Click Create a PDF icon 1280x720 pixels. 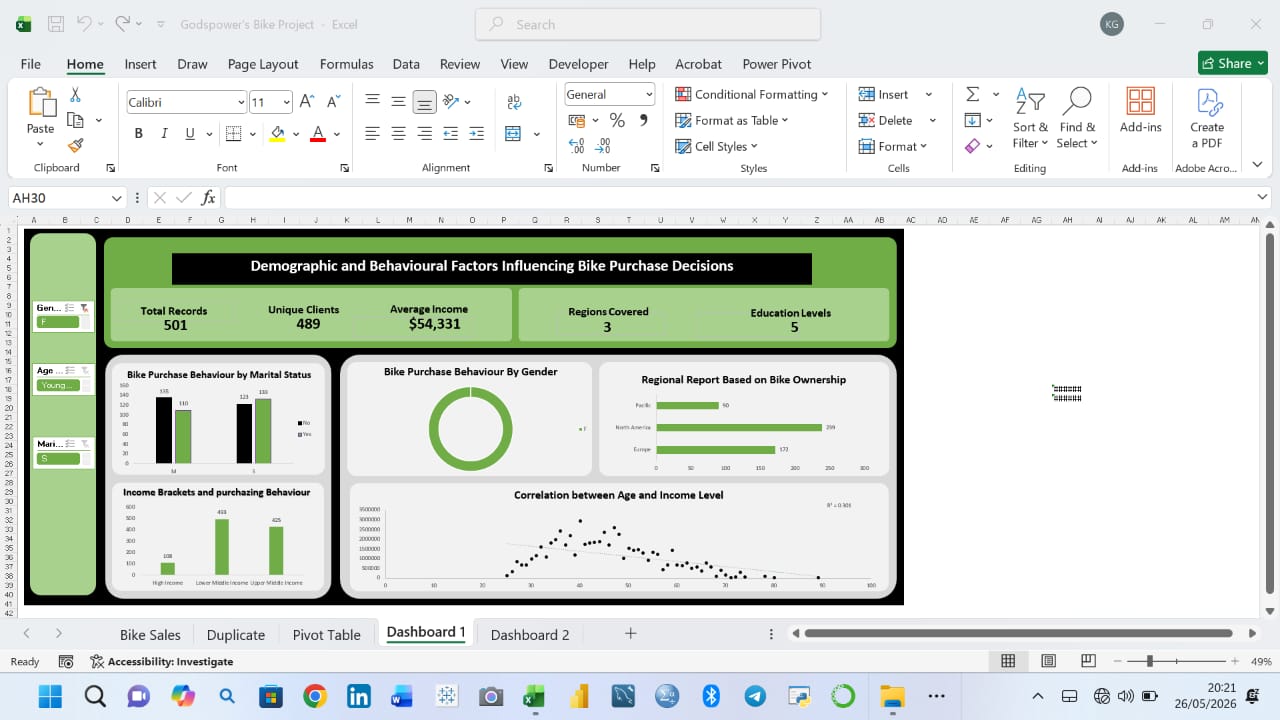tap(1207, 118)
